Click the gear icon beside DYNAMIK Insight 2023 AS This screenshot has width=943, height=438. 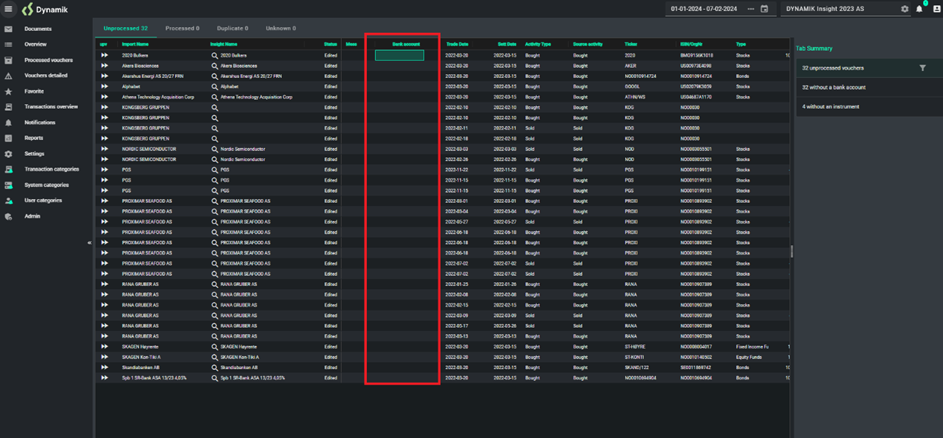click(x=904, y=9)
